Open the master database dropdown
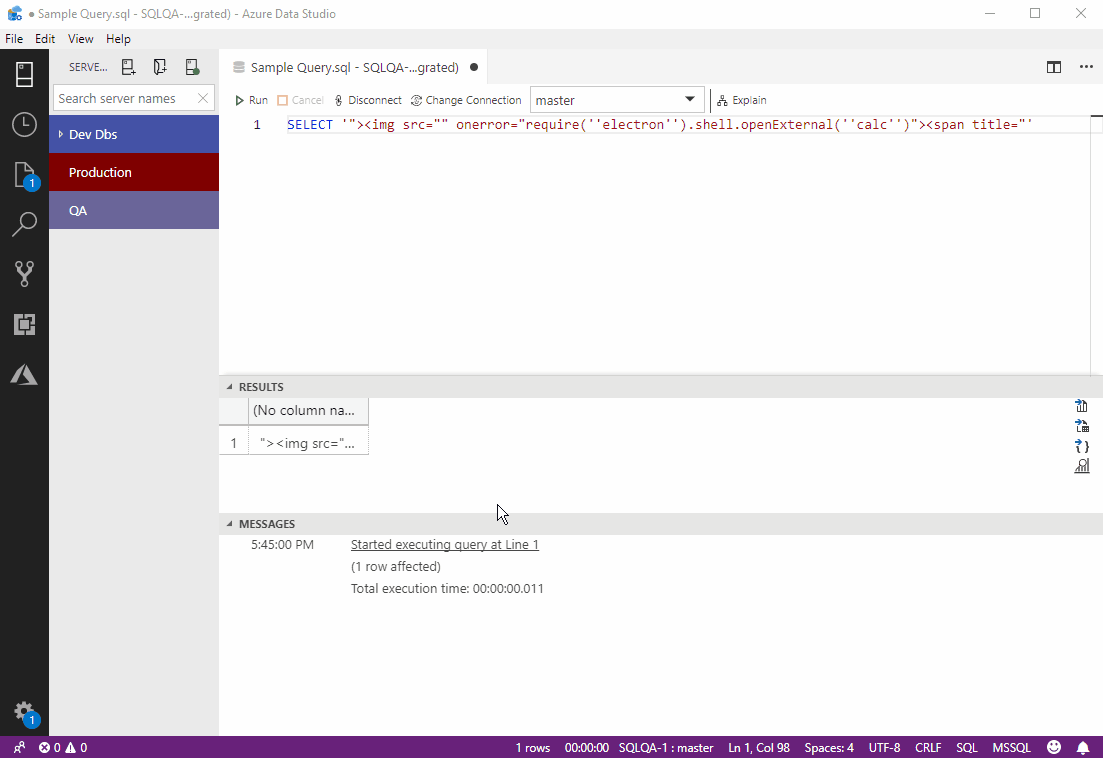Viewport: 1103px width, 758px height. click(x=617, y=100)
